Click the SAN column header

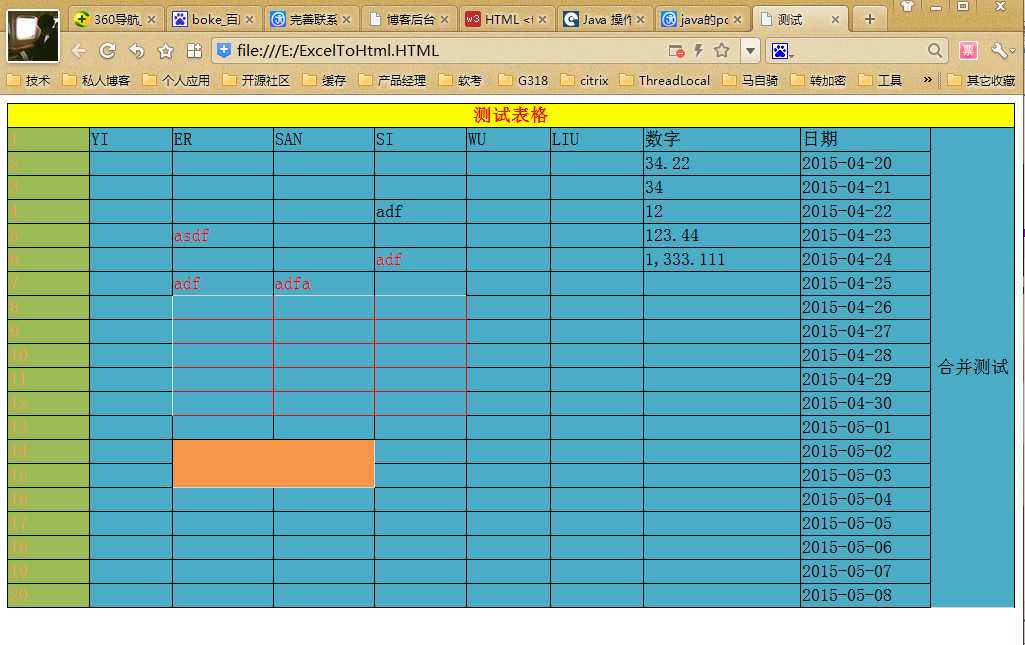click(324, 139)
